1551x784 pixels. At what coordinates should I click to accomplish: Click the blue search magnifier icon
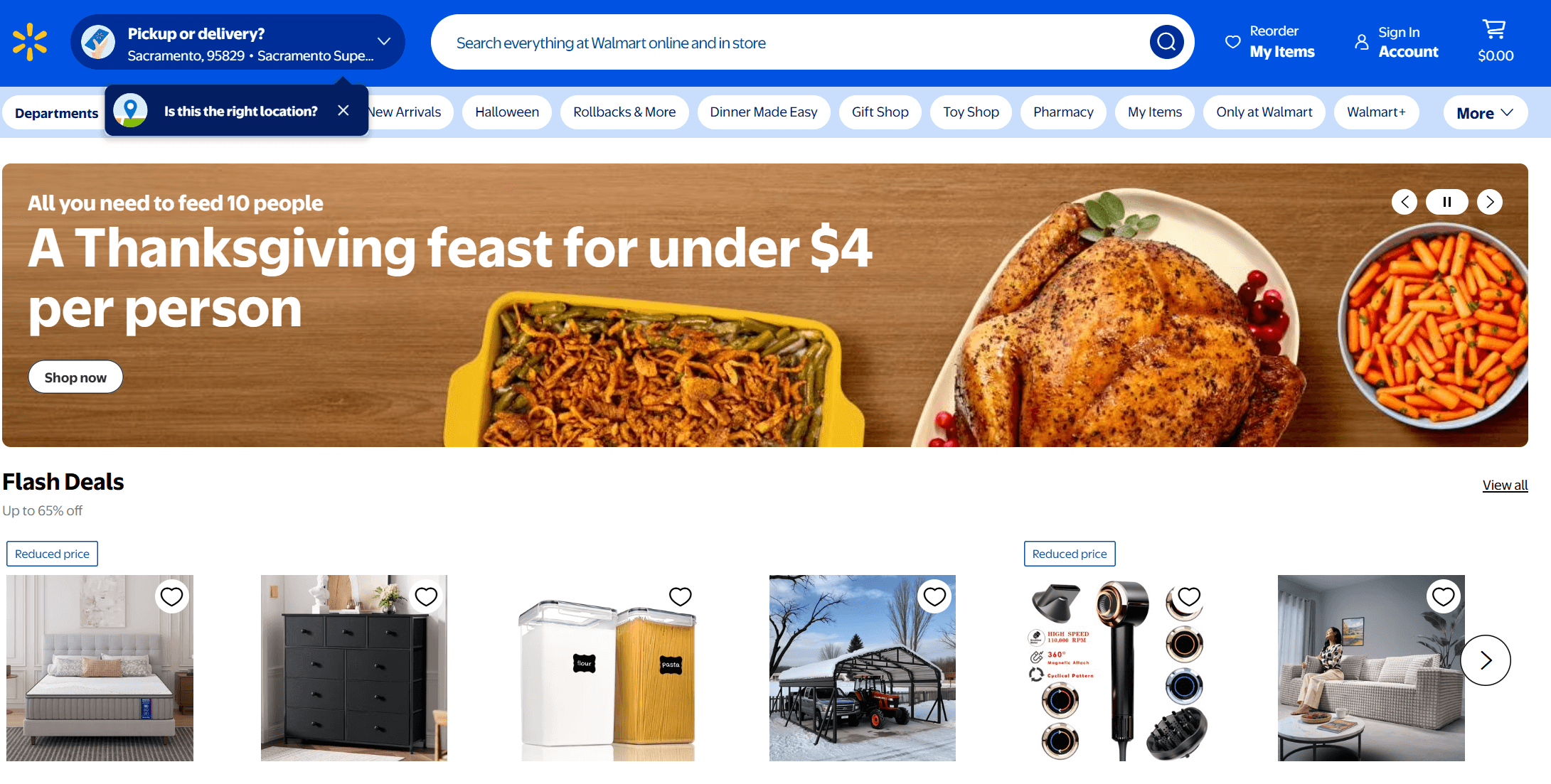pyautogui.click(x=1166, y=42)
